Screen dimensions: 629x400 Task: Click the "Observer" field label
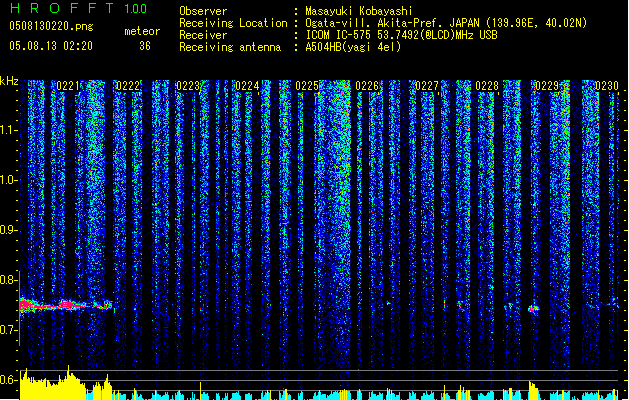[x=203, y=11]
